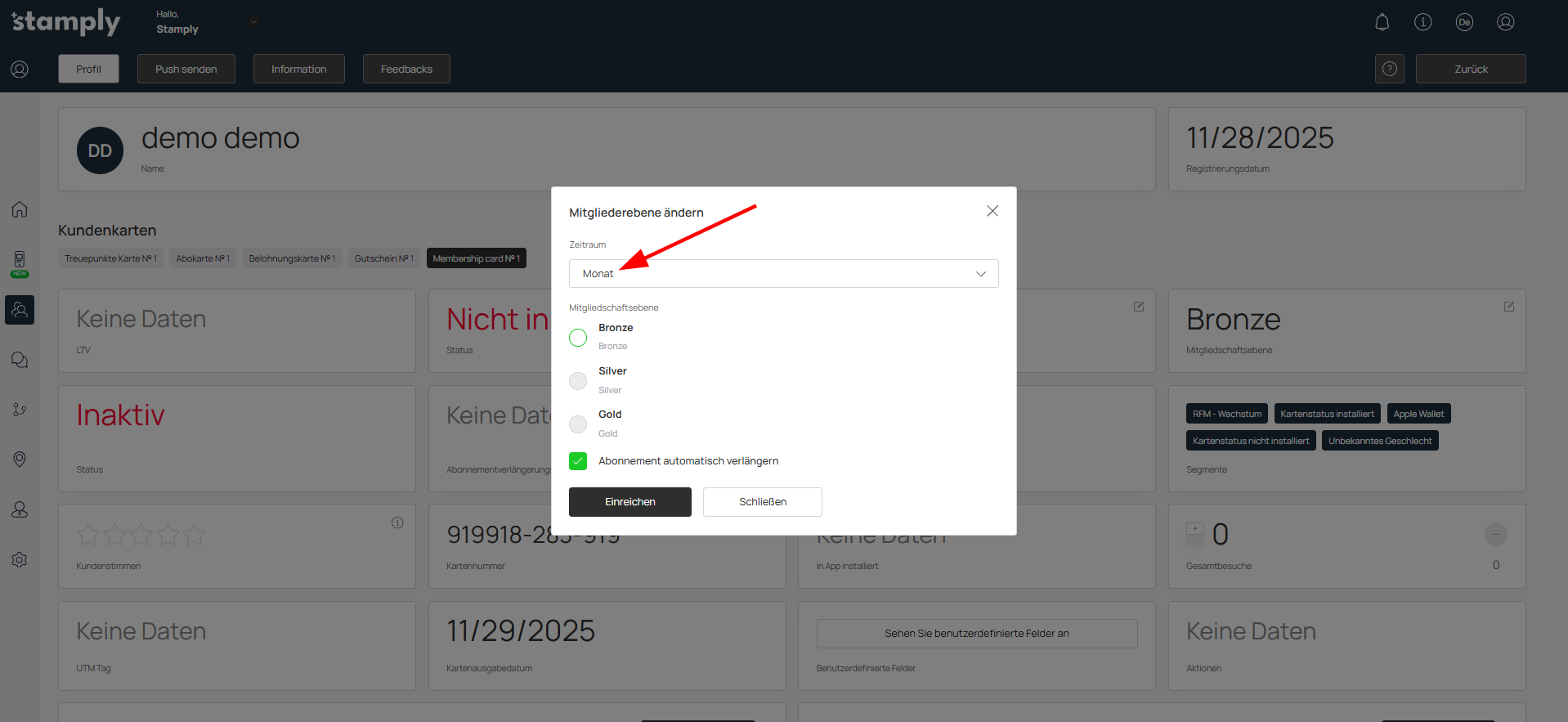Screen dimensions: 1568x722
Task: Open the Feedbacks tab
Action: [x=406, y=69]
